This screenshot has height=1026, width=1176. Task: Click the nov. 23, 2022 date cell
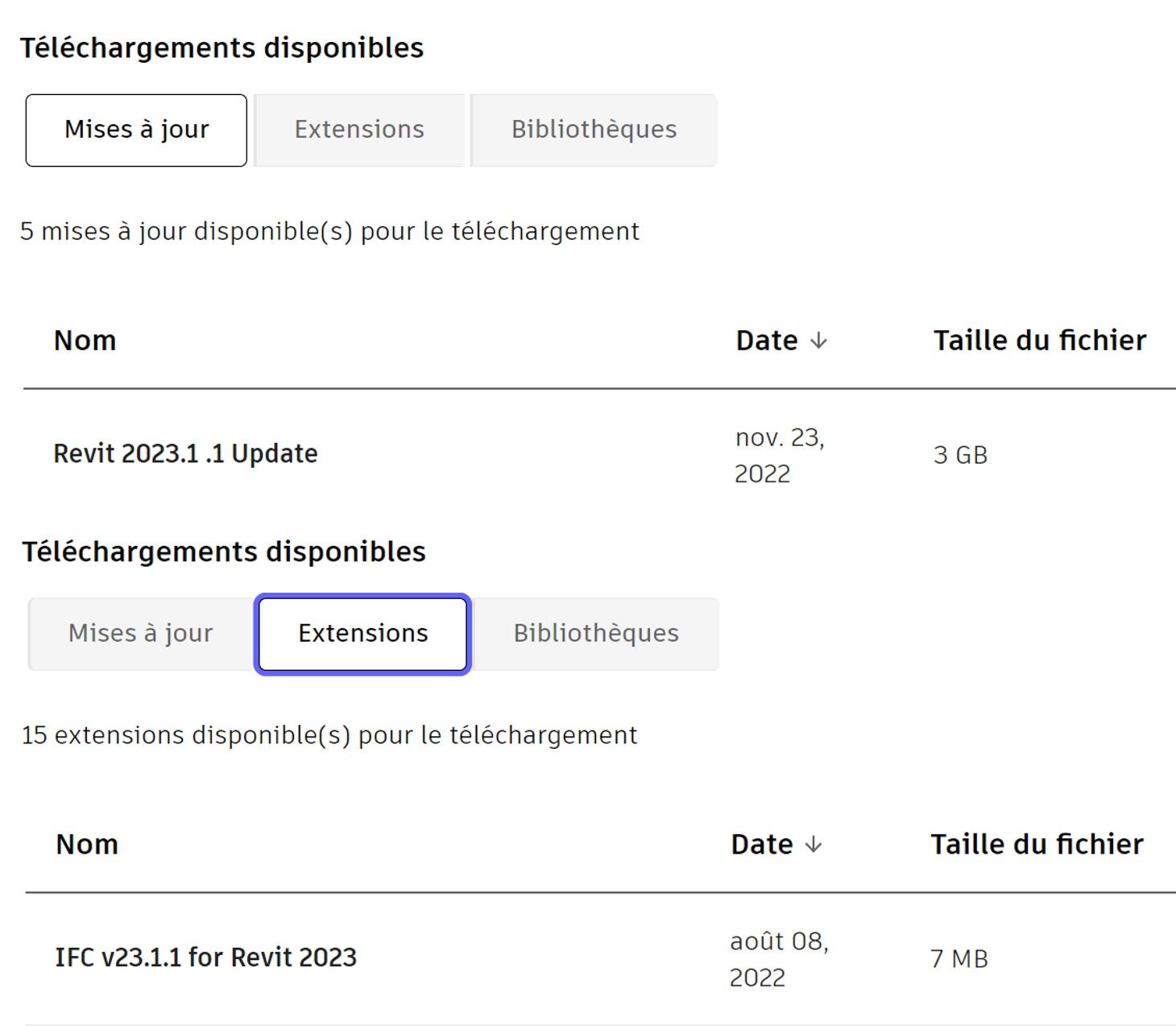point(779,455)
